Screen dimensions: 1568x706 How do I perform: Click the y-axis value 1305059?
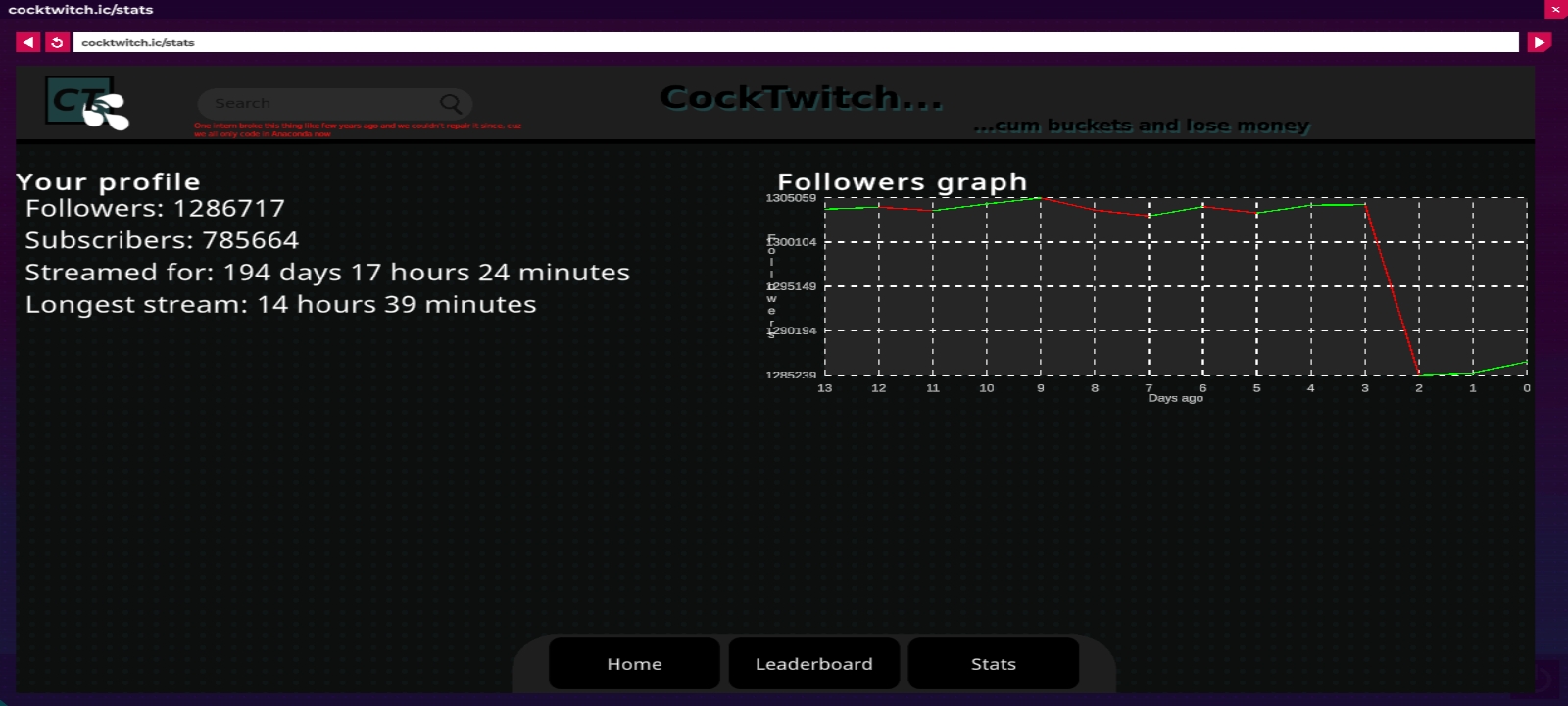[x=791, y=198]
